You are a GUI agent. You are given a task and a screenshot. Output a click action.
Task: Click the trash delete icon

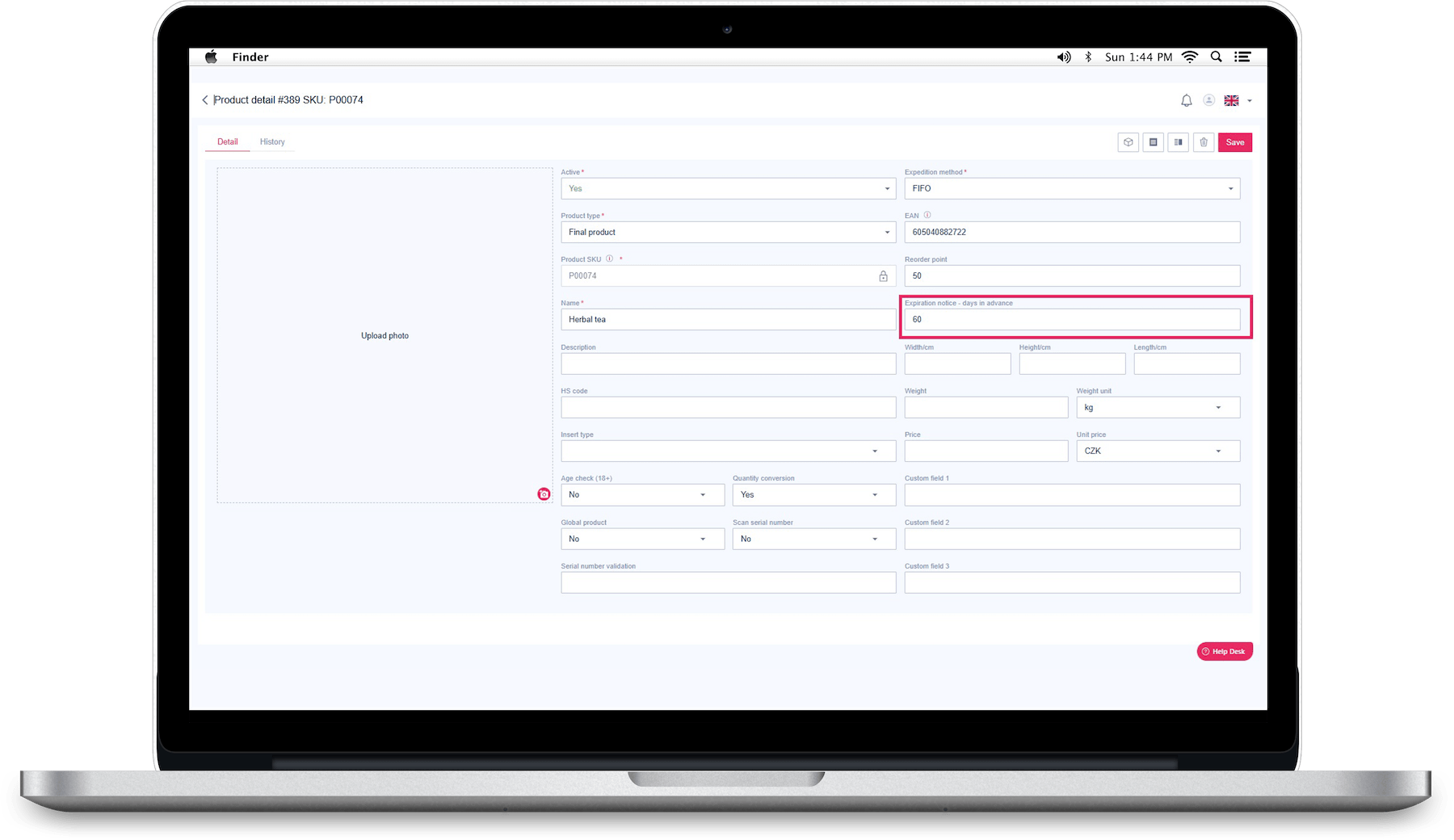point(1204,142)
